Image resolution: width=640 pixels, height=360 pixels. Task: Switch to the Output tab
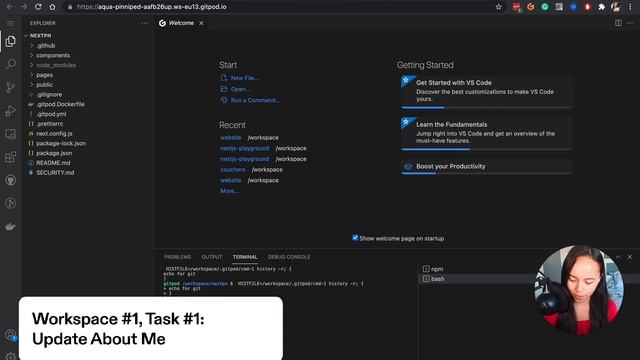(212, 257)
